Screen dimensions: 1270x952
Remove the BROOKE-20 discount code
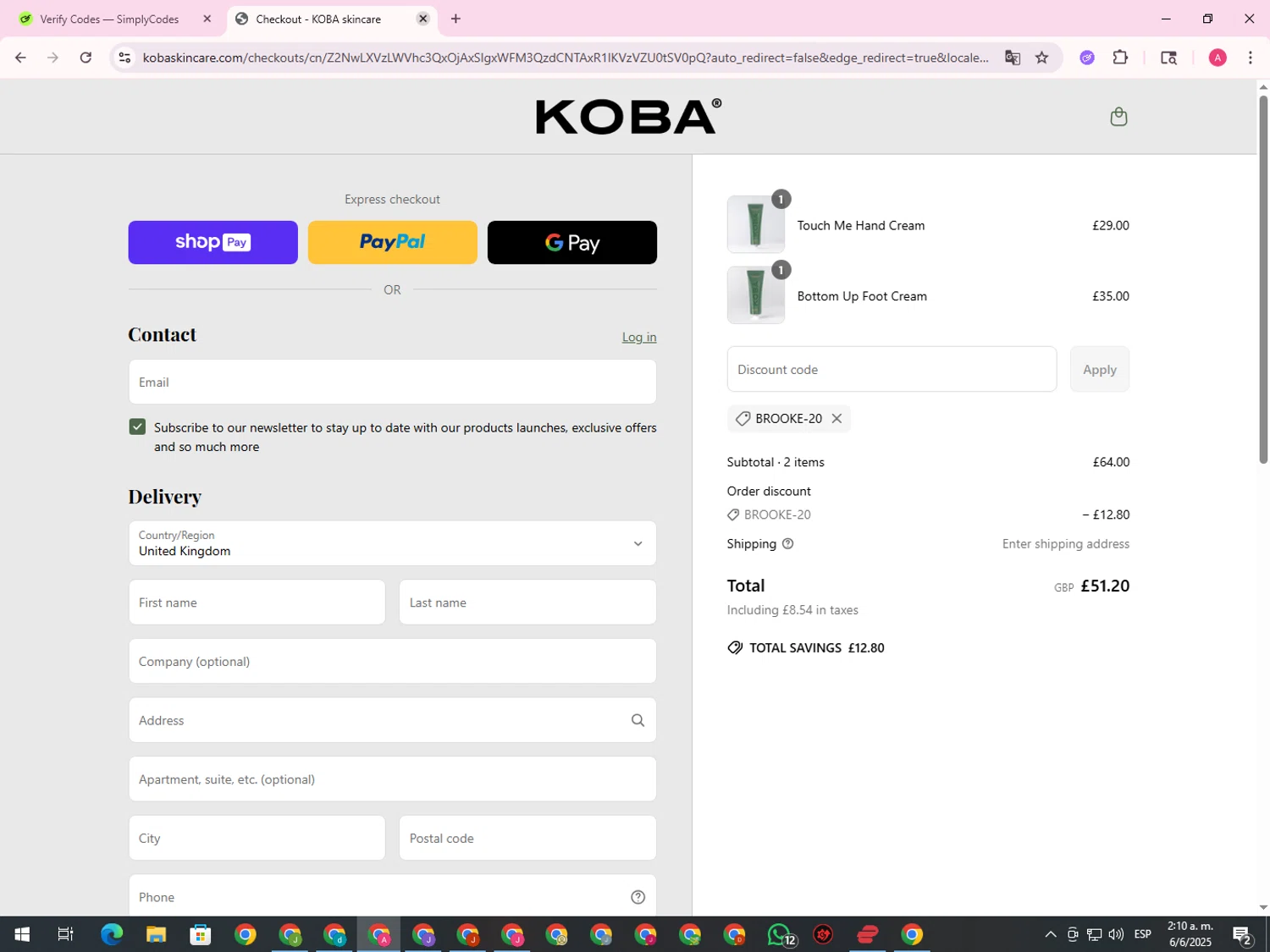pos(837,419)
